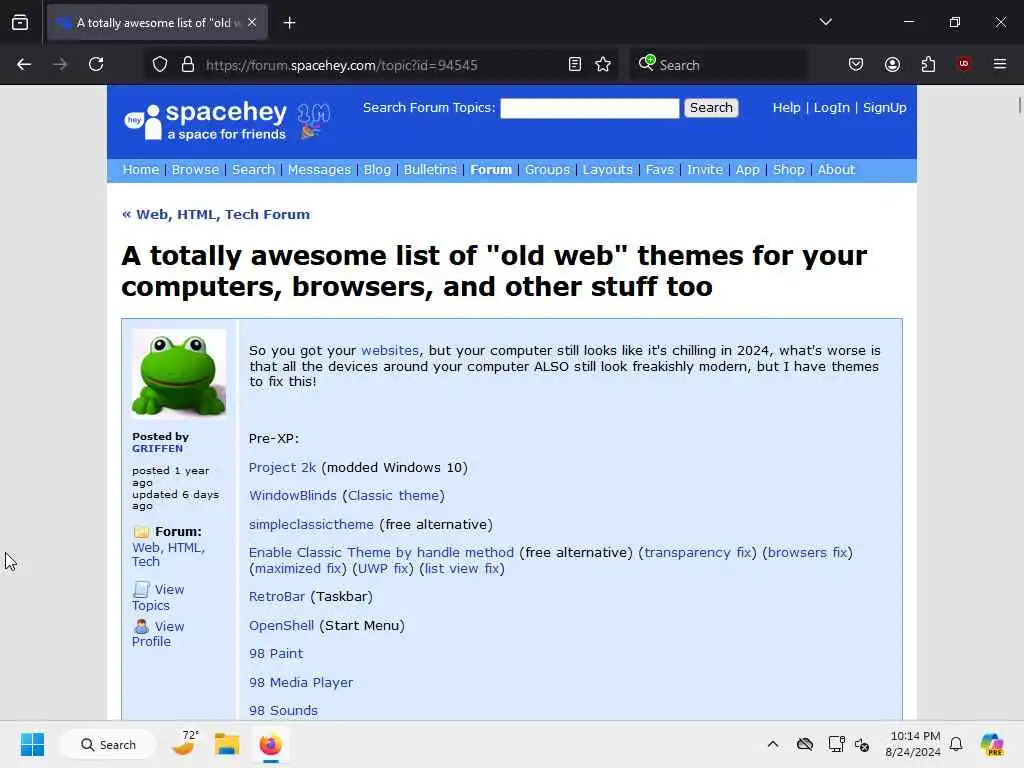Open Bulletins in the nav bar
The image size is (1024, 768).
pos(430,170)
